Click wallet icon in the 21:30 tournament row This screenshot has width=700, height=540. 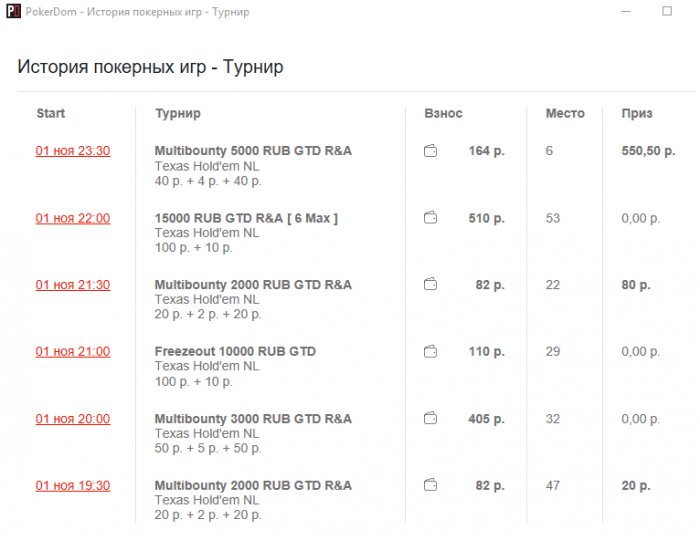click(x=430, y=285)
